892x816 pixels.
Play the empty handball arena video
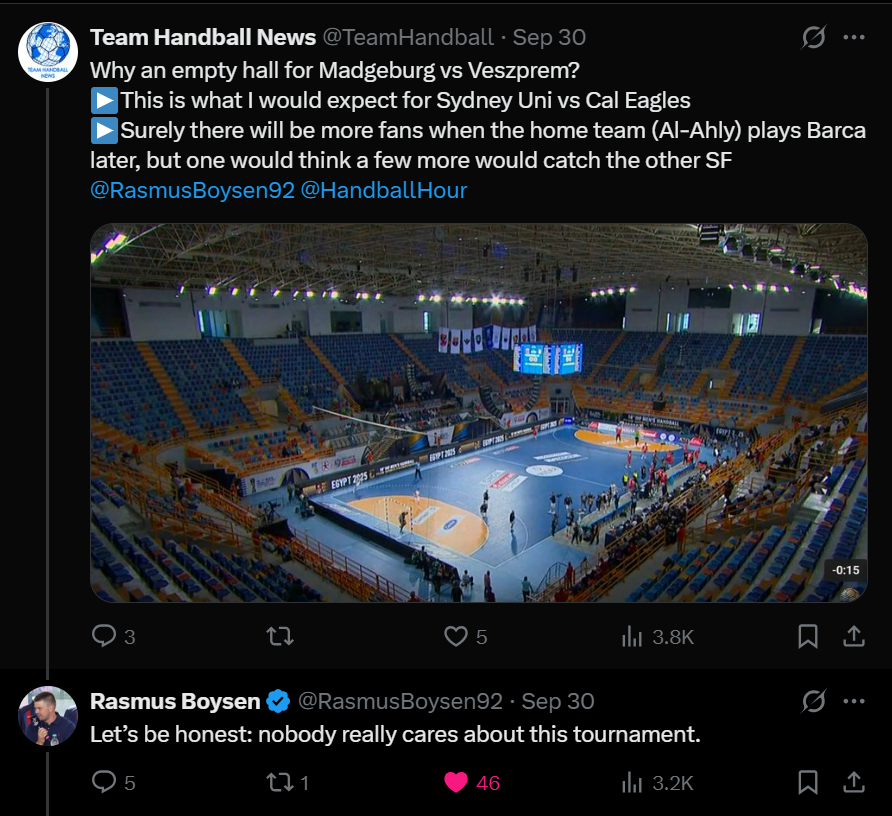(x=478, y=412)
